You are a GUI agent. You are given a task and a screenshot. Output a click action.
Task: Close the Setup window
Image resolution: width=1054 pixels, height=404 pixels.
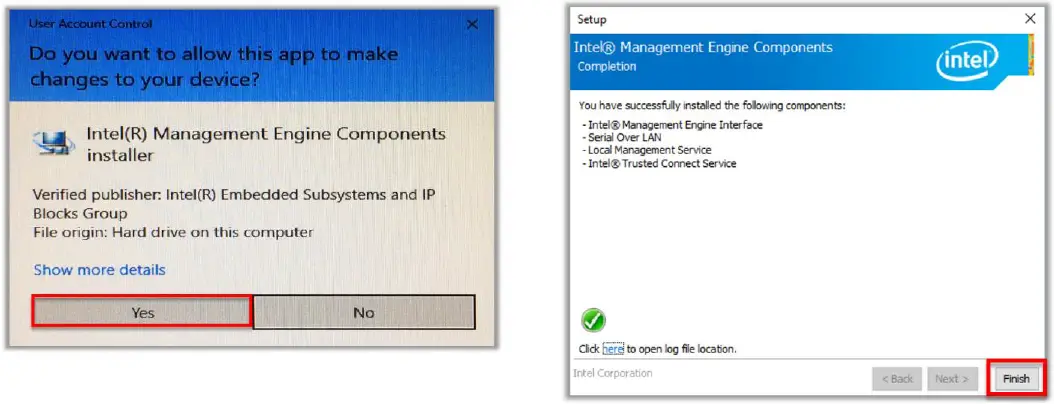pos(1030,19)
